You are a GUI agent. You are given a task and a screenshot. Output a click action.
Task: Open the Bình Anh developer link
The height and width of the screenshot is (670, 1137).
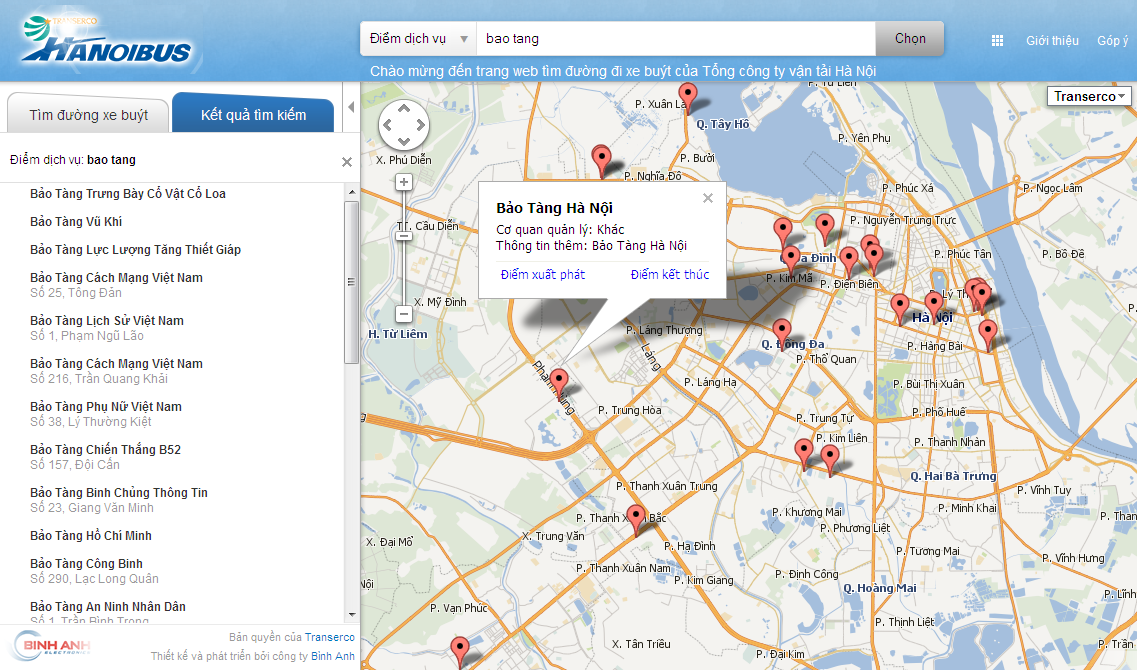[x=333, y=655]
